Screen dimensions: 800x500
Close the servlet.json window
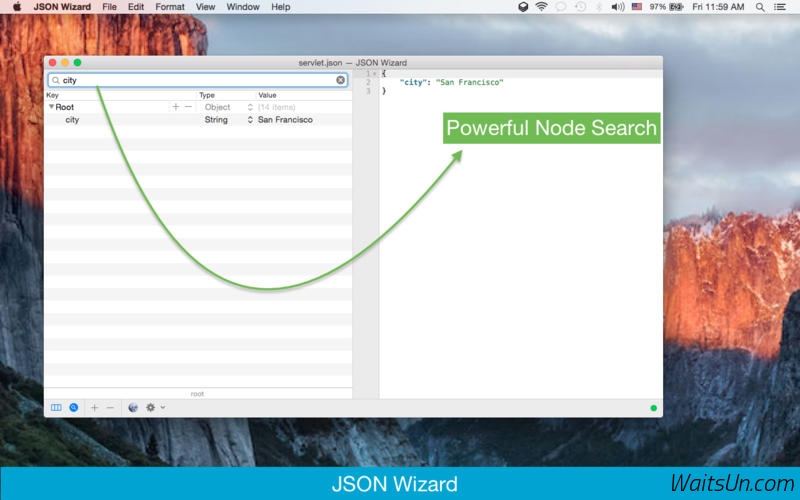point(53,62)
